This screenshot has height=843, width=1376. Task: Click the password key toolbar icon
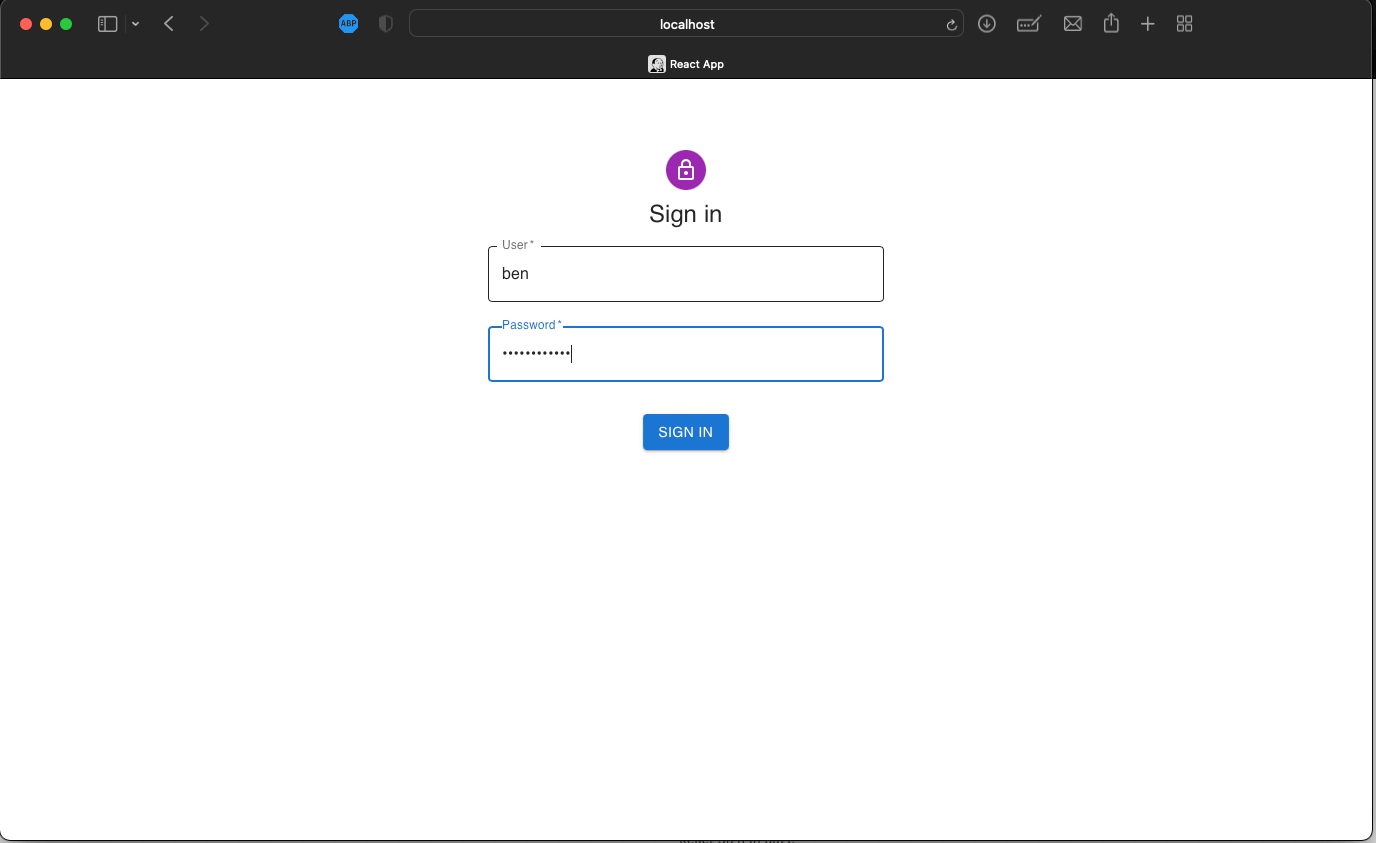pyautogui.click(x=1029, y=24)
